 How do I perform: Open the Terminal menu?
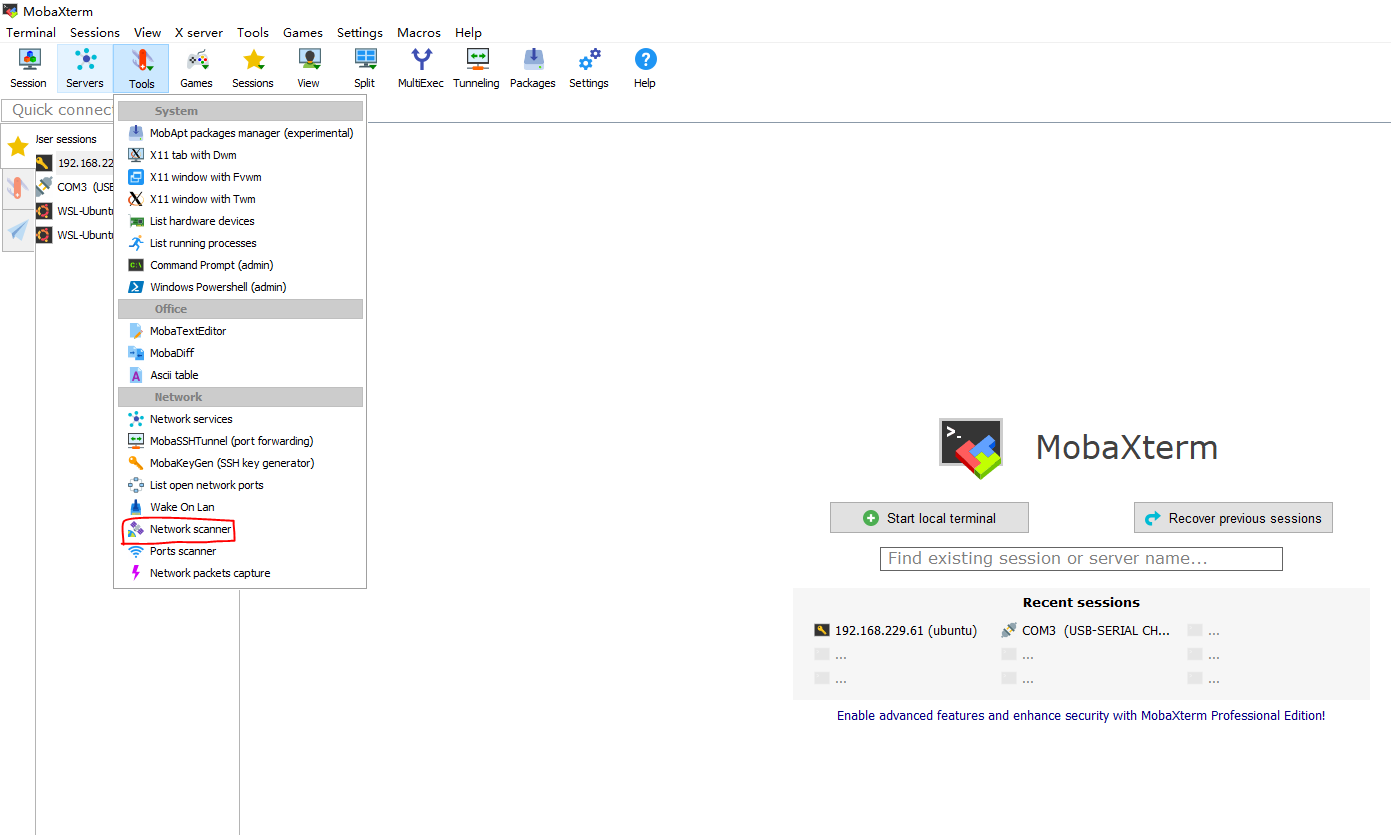[31, 32]
